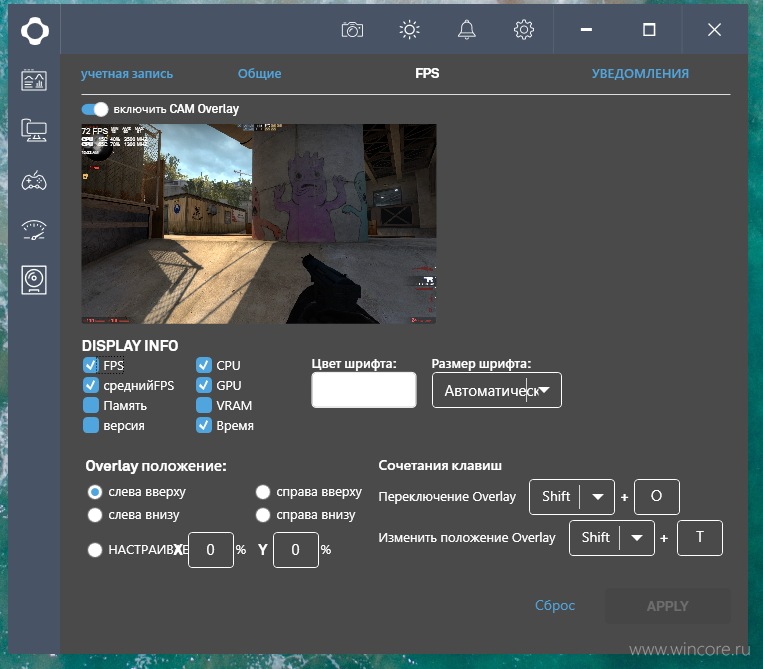Click the NZXT CAM logo icon
Screen dimensions: 763x669
[x=35, y=31]
